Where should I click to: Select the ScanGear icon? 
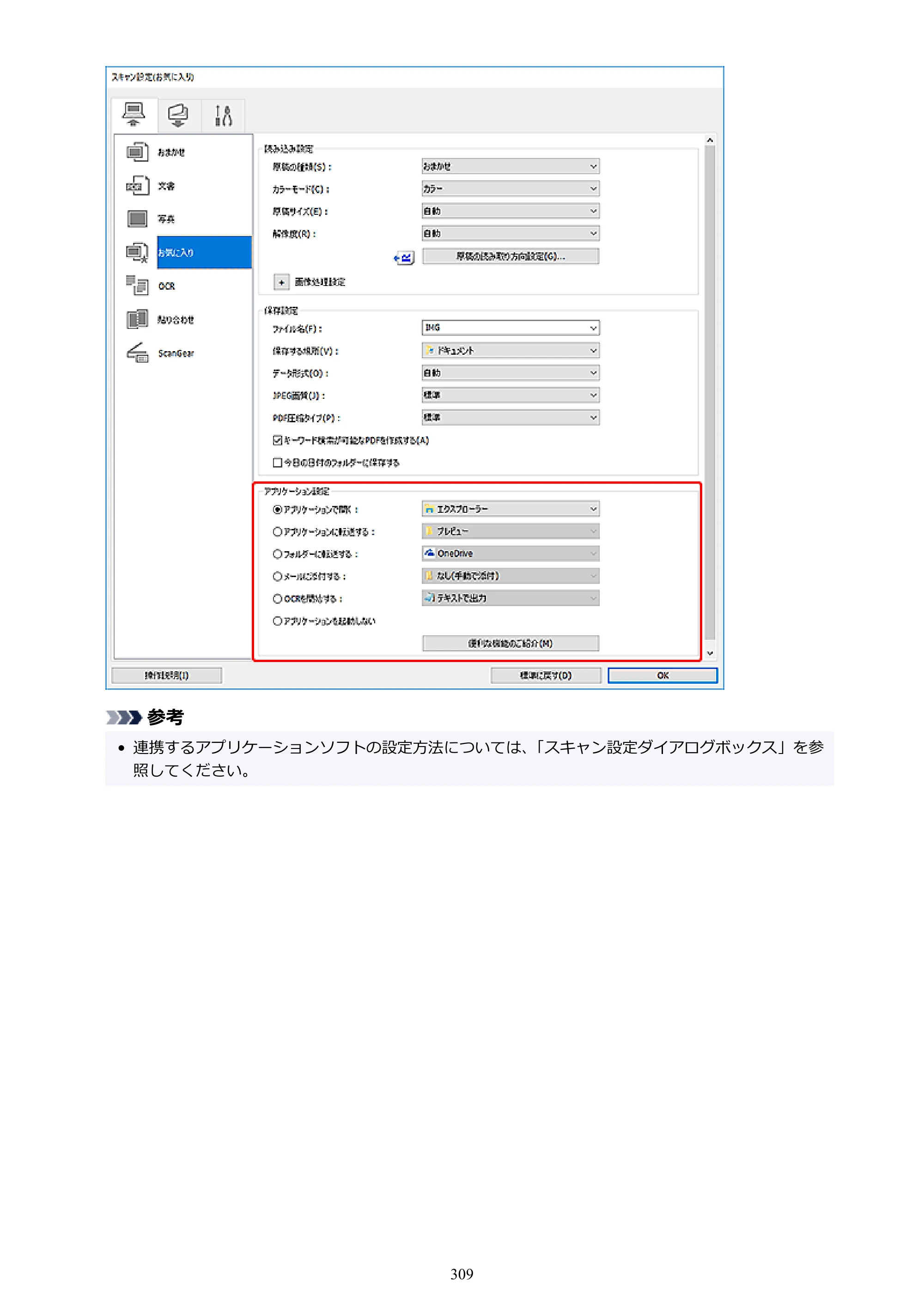tap(137, 353)
